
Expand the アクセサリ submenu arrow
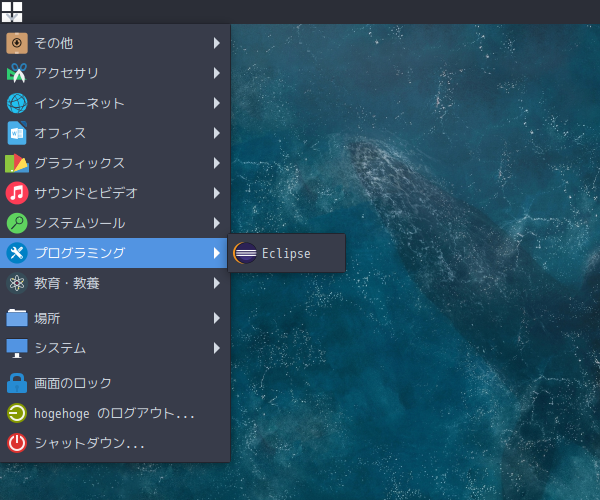[217, 73]
